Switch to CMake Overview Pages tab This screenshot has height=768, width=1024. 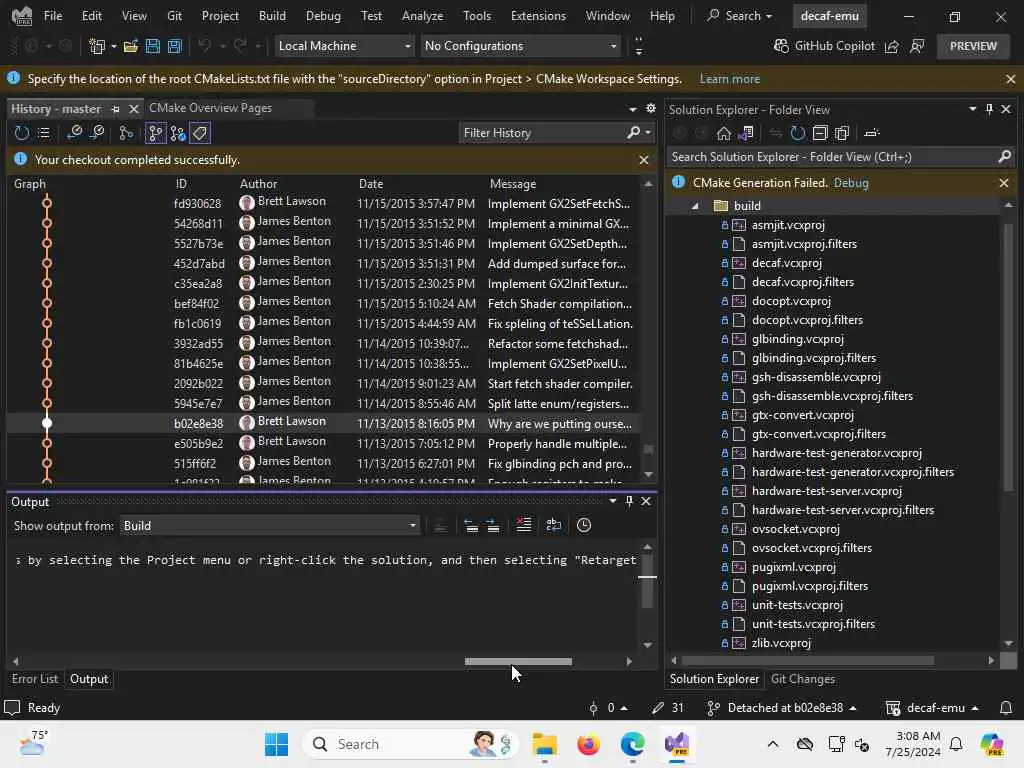(210, 108)
